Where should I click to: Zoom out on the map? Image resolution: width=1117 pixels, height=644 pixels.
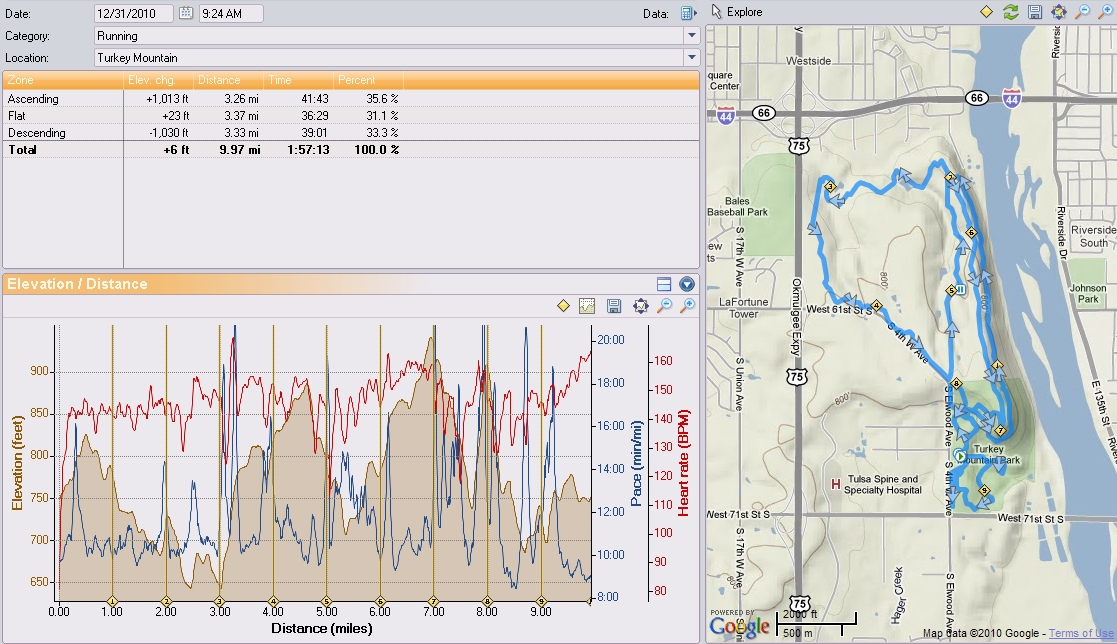1082,11
